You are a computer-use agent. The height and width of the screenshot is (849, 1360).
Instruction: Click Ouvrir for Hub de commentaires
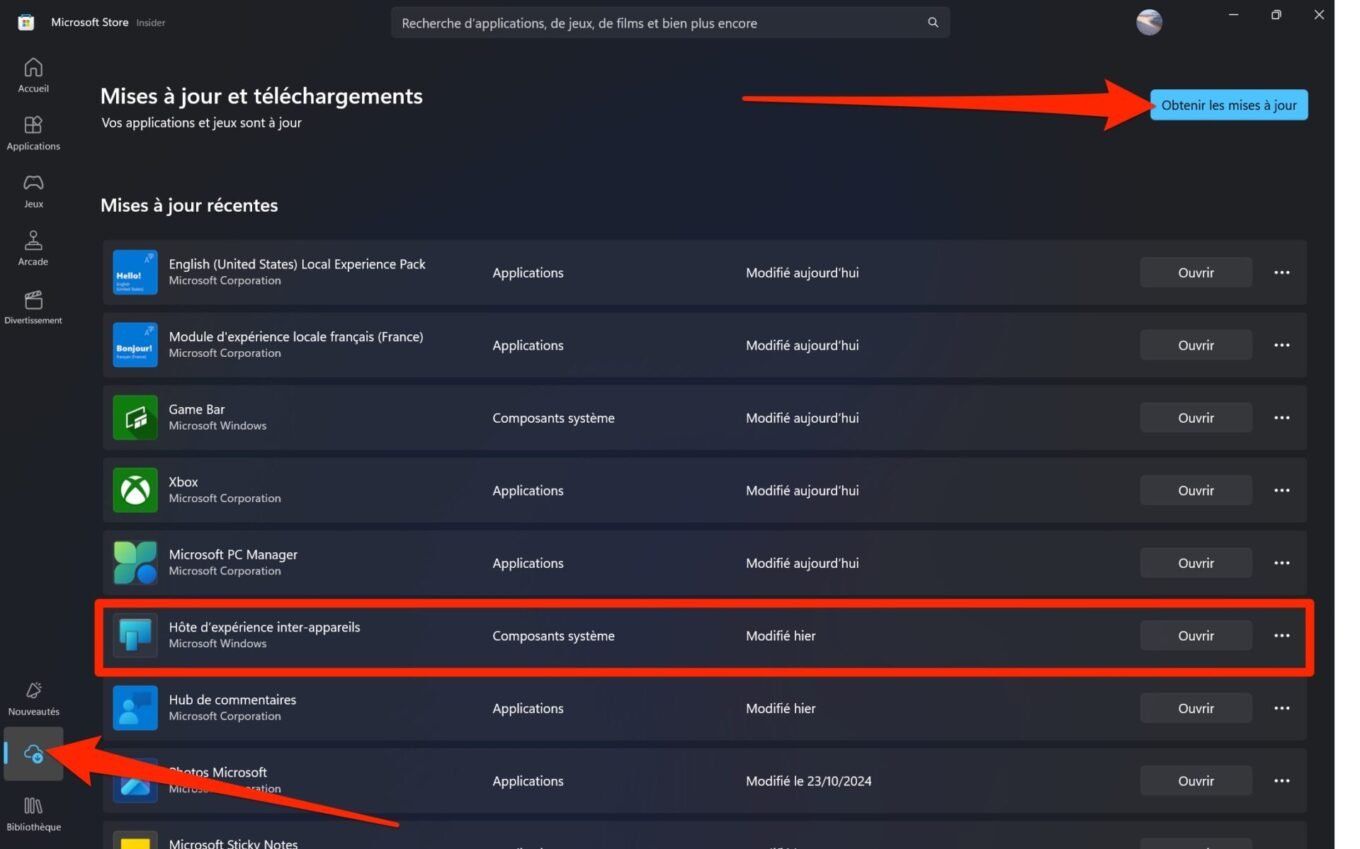(1196, 708)
